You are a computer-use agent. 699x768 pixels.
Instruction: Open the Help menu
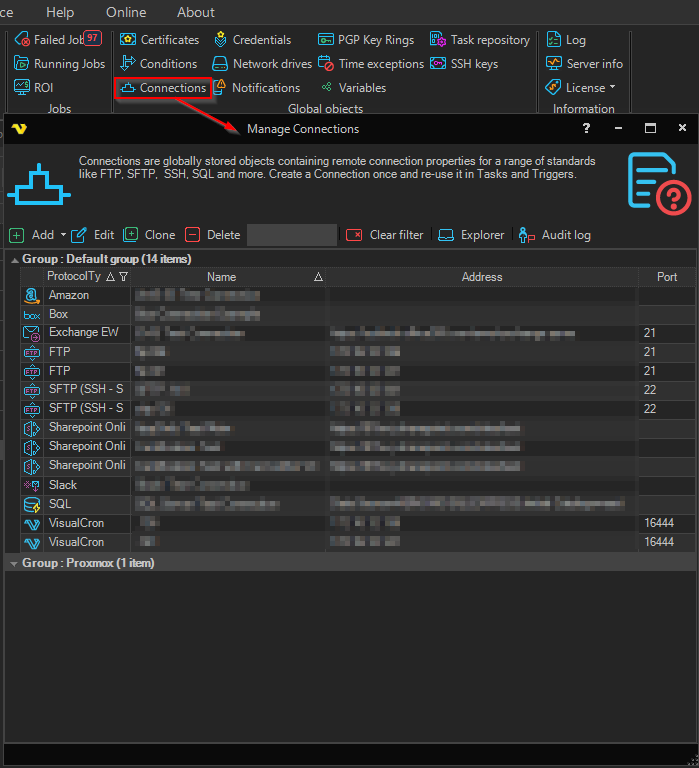60,12
